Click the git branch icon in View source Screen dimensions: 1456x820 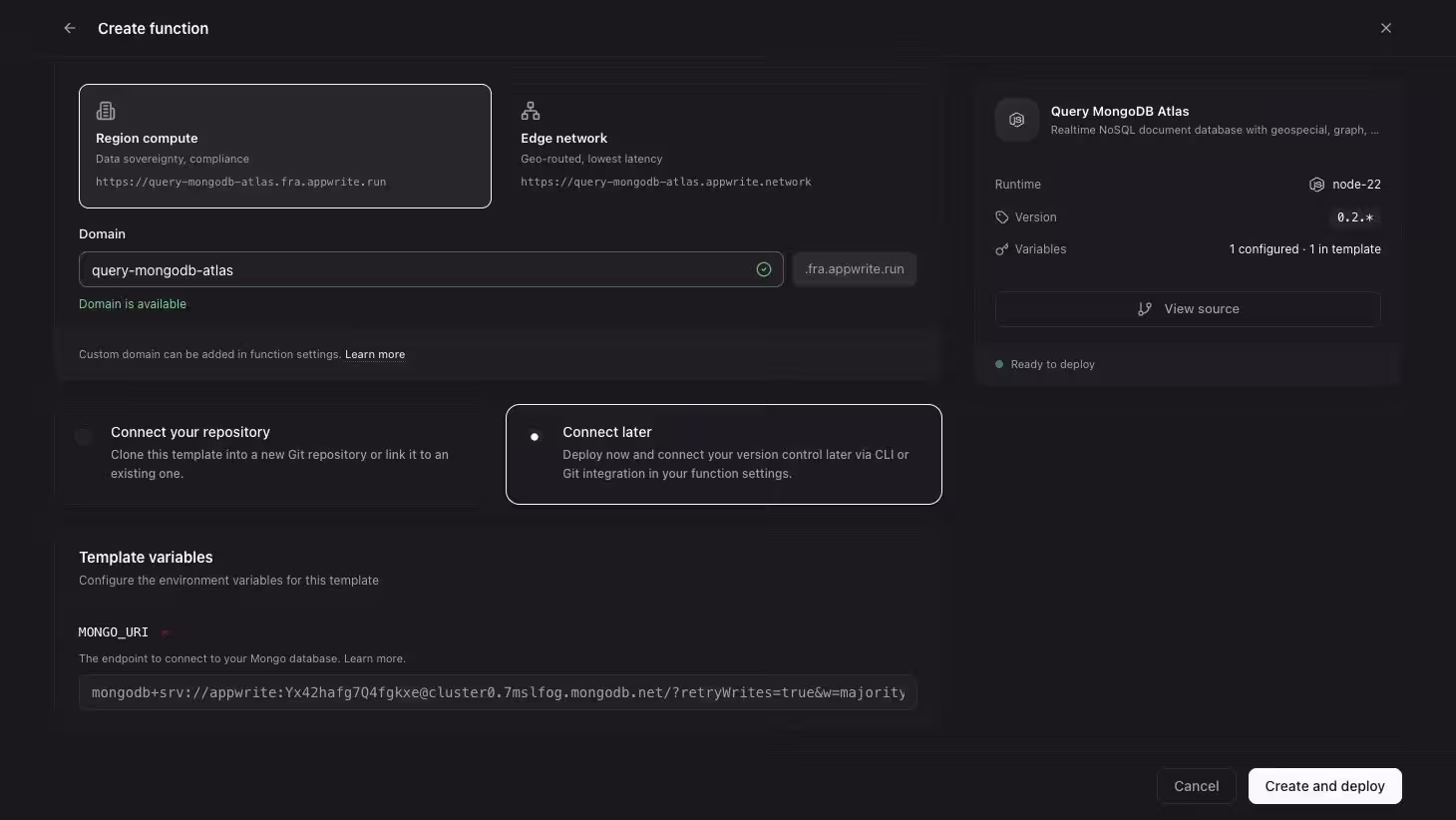pos(1145,309)
